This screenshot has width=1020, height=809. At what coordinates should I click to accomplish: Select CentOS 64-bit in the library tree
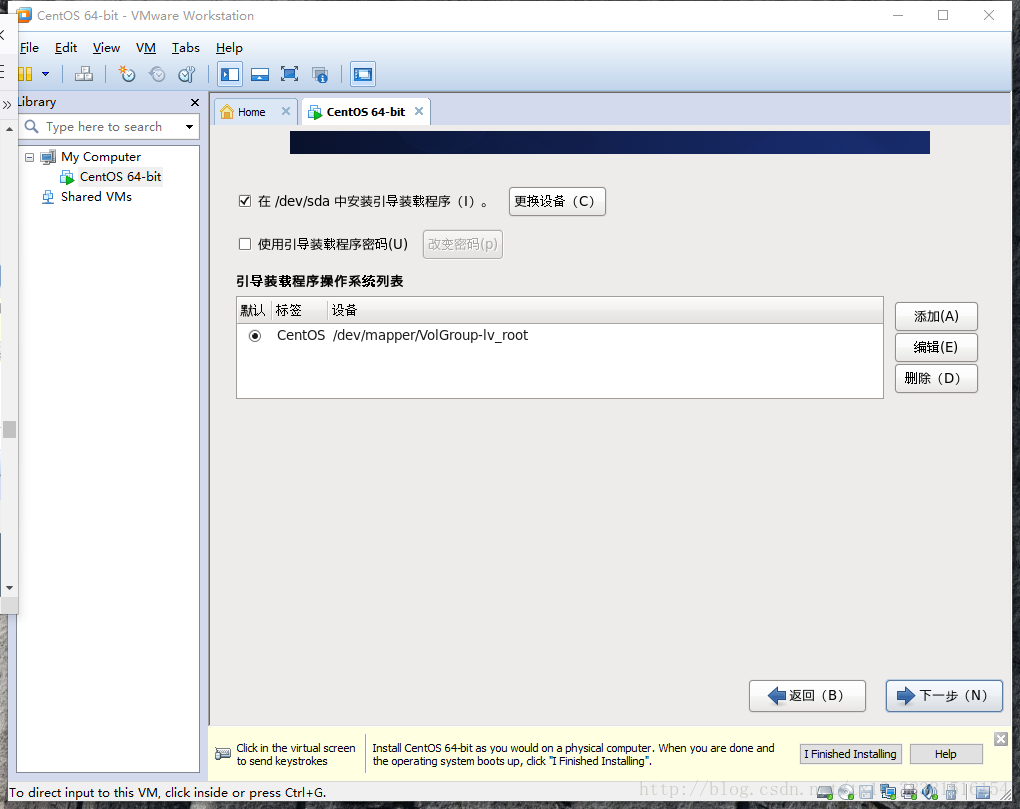click(x=120, y=177)
